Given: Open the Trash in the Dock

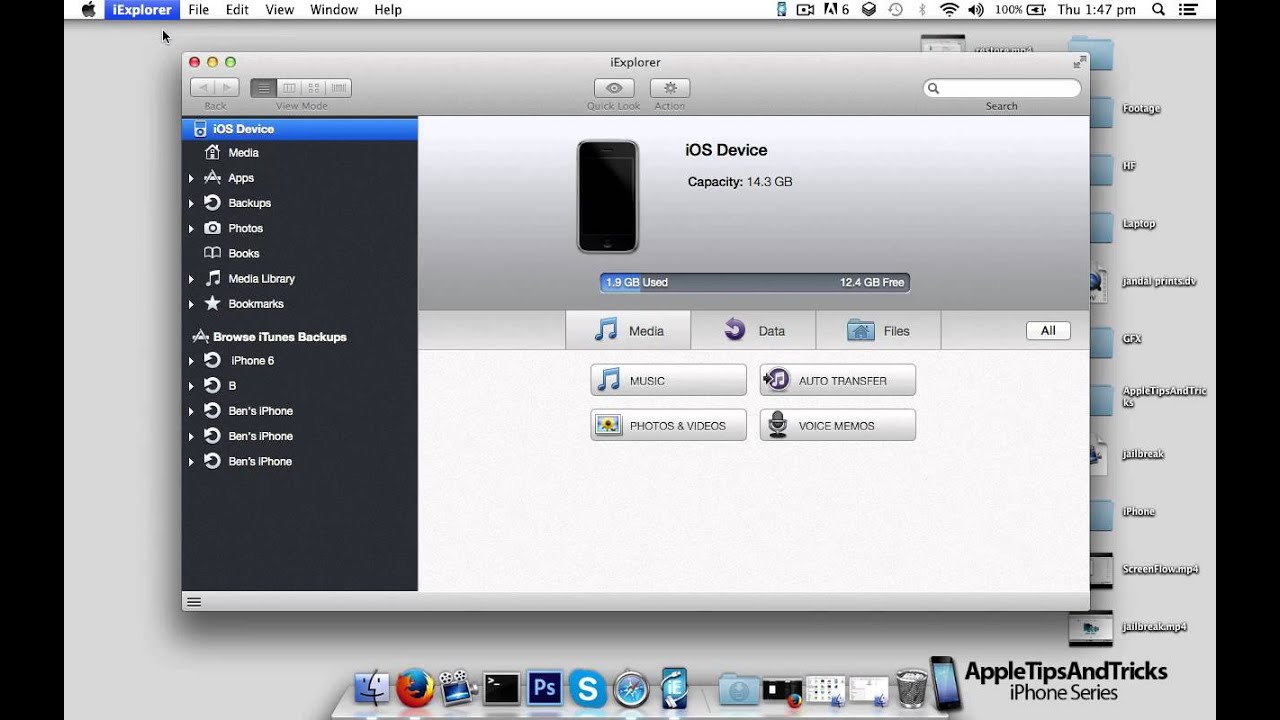Looking at the screenshot, I should tap(911, 688).
